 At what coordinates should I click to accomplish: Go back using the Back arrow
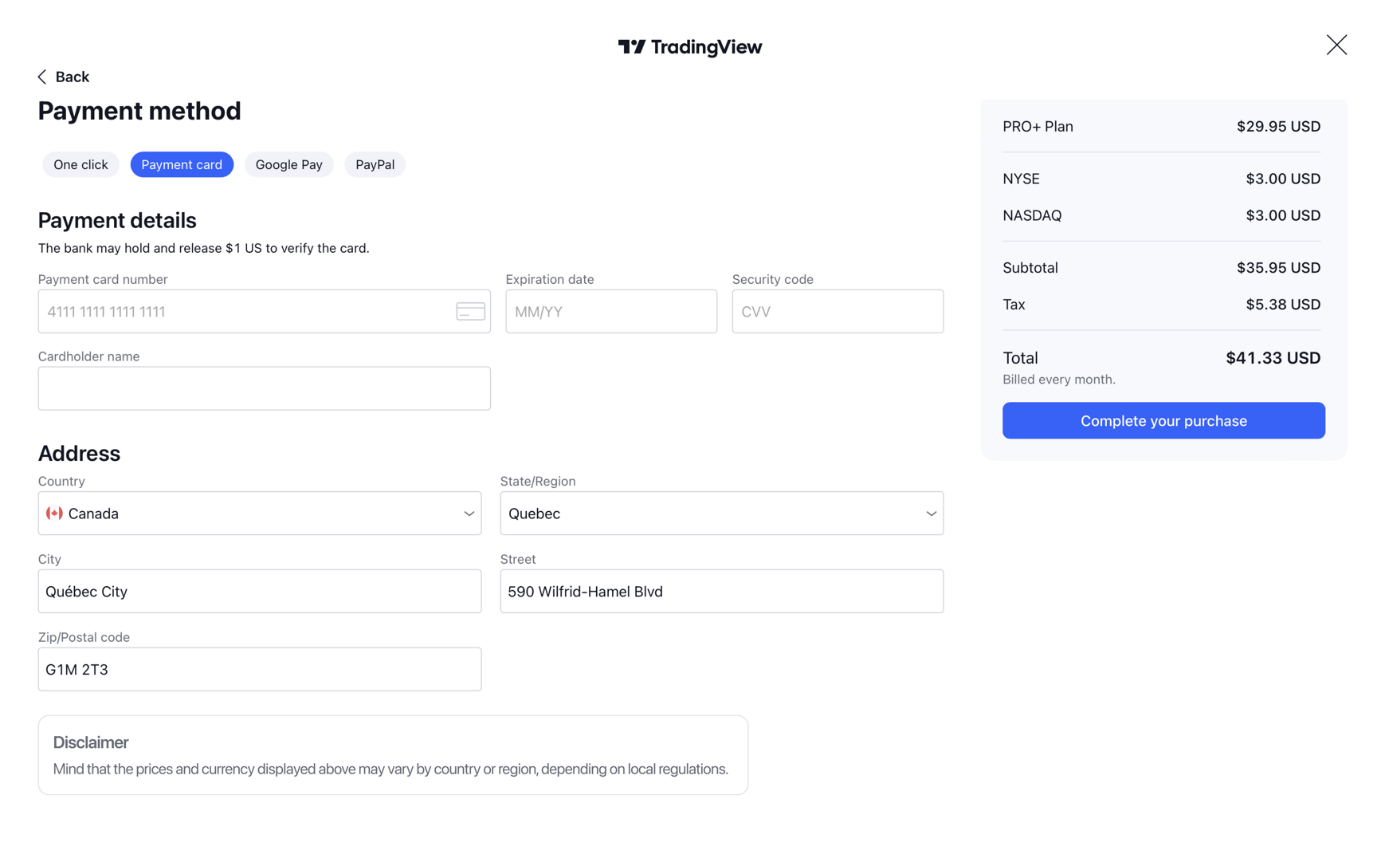(x=64, y=77)
